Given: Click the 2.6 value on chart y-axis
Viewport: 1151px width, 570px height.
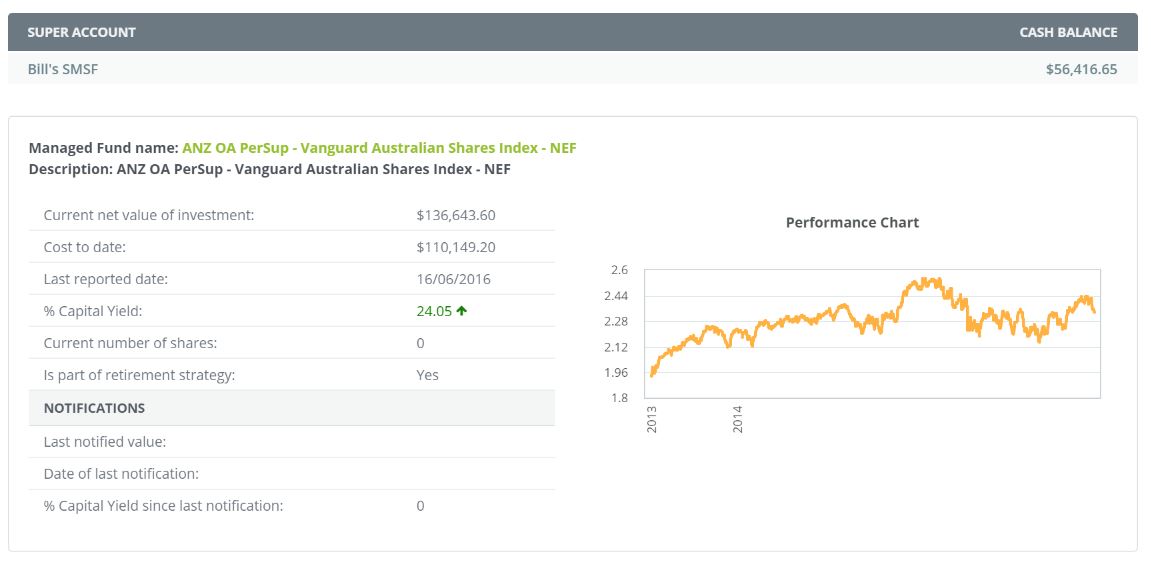Looking at the screenshot, I should (x=618, y=270).
